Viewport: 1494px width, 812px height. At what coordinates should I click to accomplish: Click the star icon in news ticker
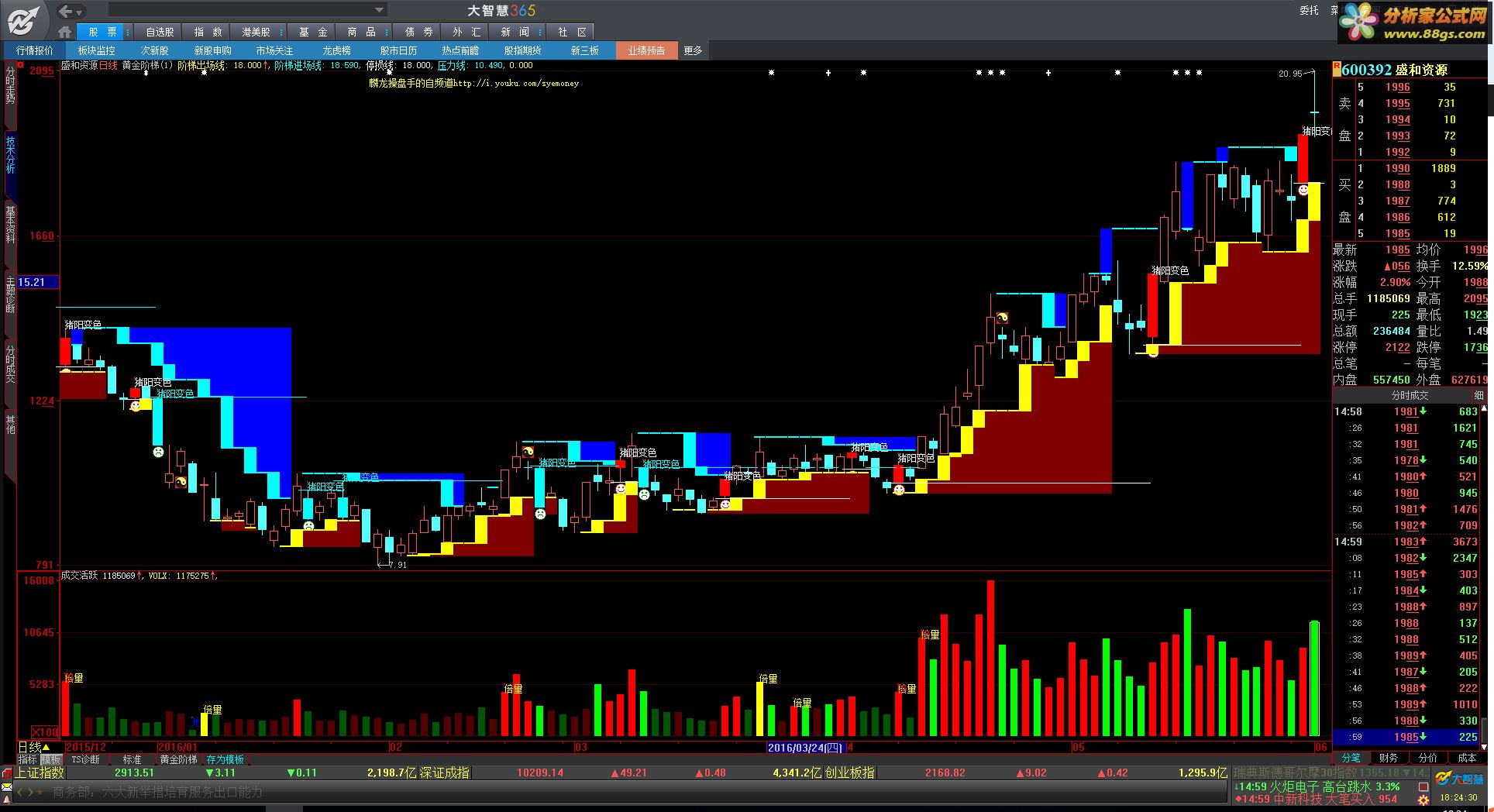coord(41,792)
